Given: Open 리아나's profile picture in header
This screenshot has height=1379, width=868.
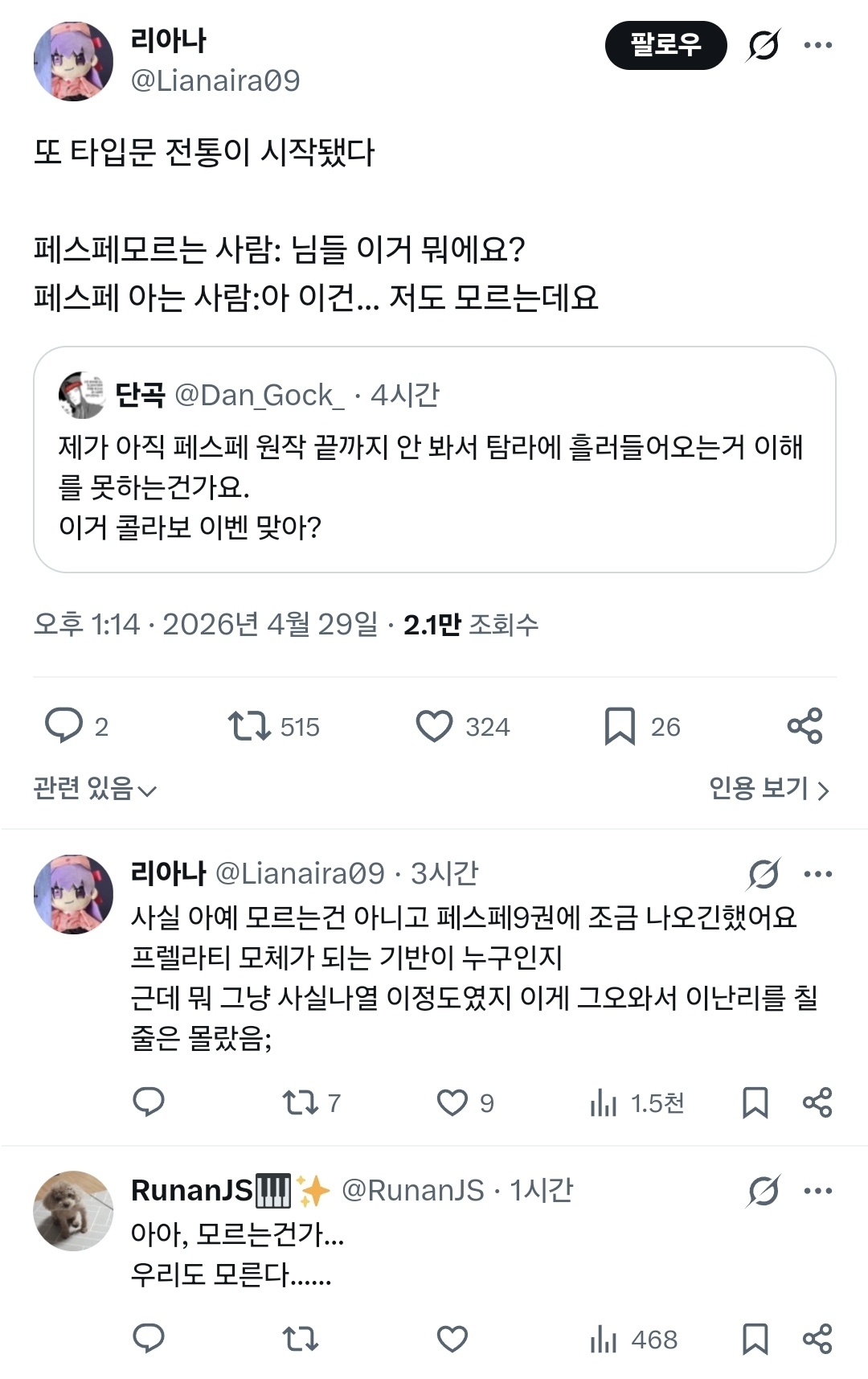Looking at the screenshot, I should pos(73,61).
